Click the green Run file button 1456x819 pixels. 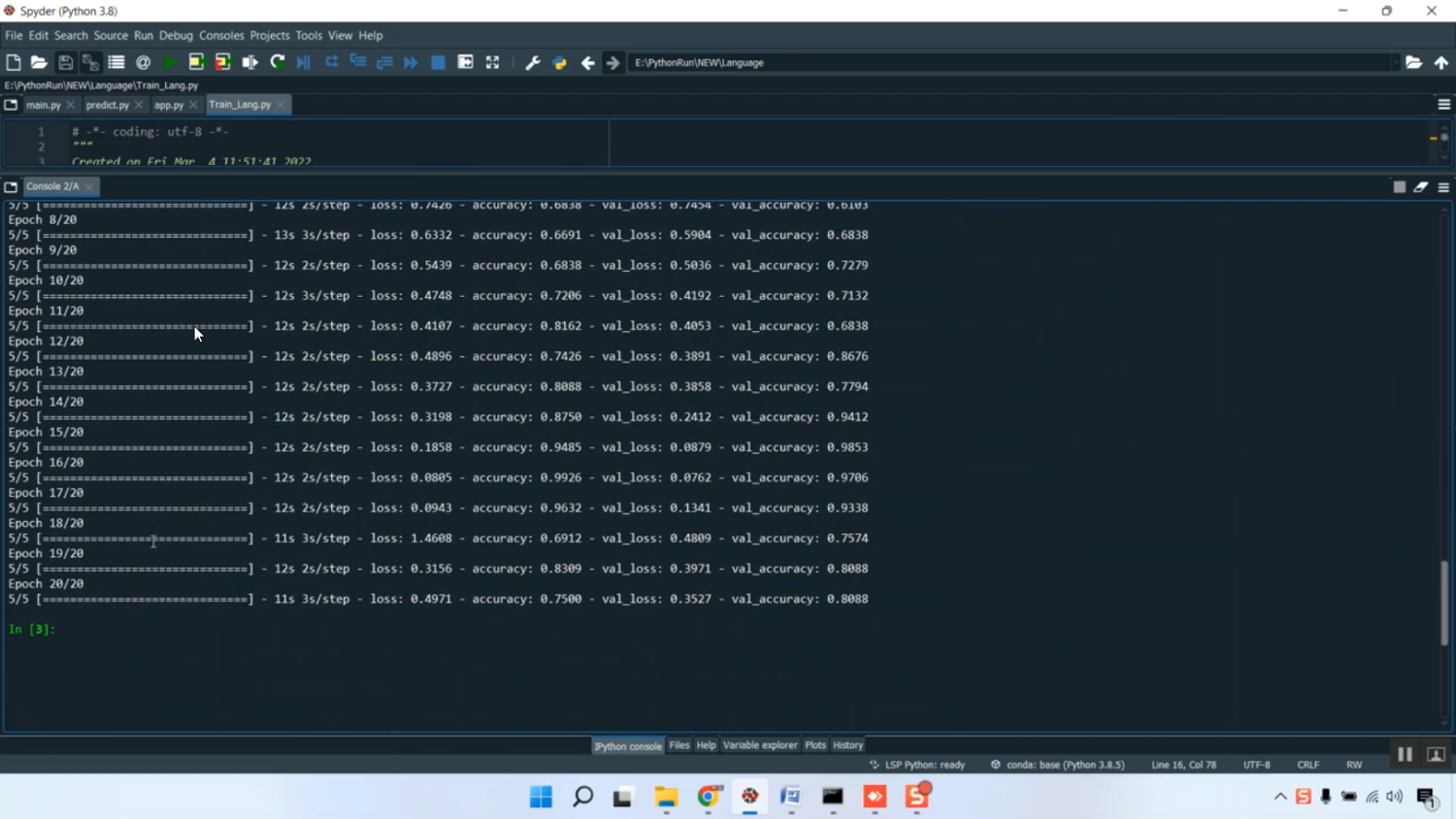[x=169, y=63]
